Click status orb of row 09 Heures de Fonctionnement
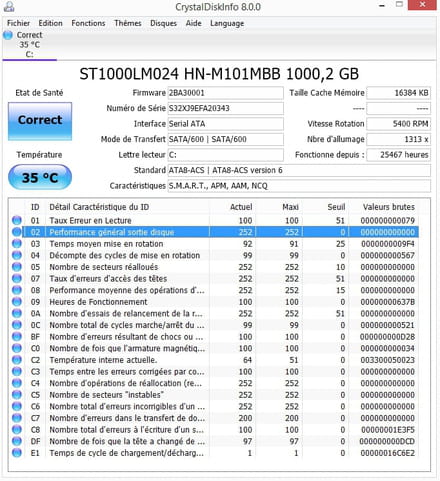The height and width of the screenshot is (481, 440). click(17, 302)
